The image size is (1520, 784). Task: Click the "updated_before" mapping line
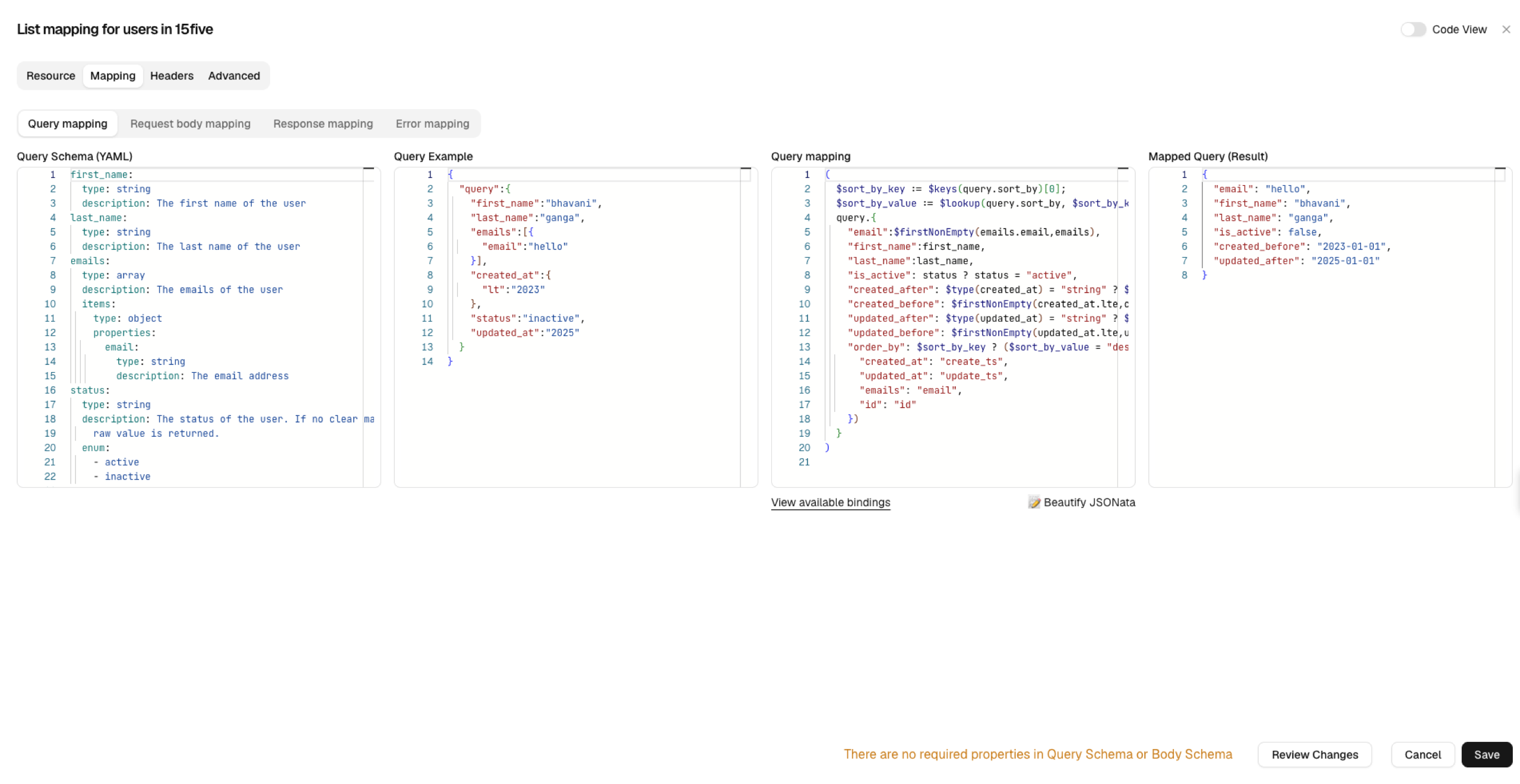pos(988,332)
